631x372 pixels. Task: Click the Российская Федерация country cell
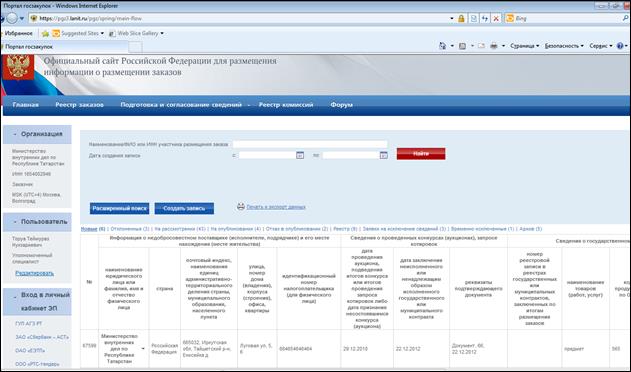click(x=165, y=349)
